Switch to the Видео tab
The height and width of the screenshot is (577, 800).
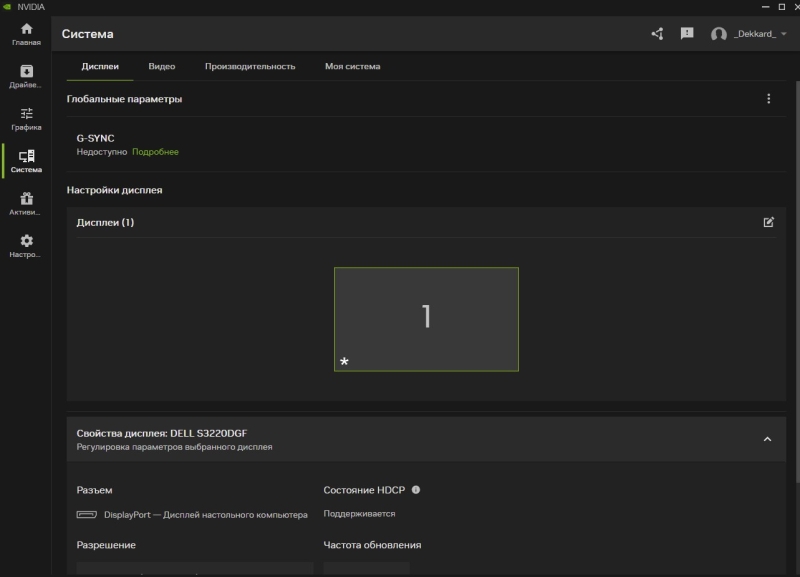coord(162,66)
